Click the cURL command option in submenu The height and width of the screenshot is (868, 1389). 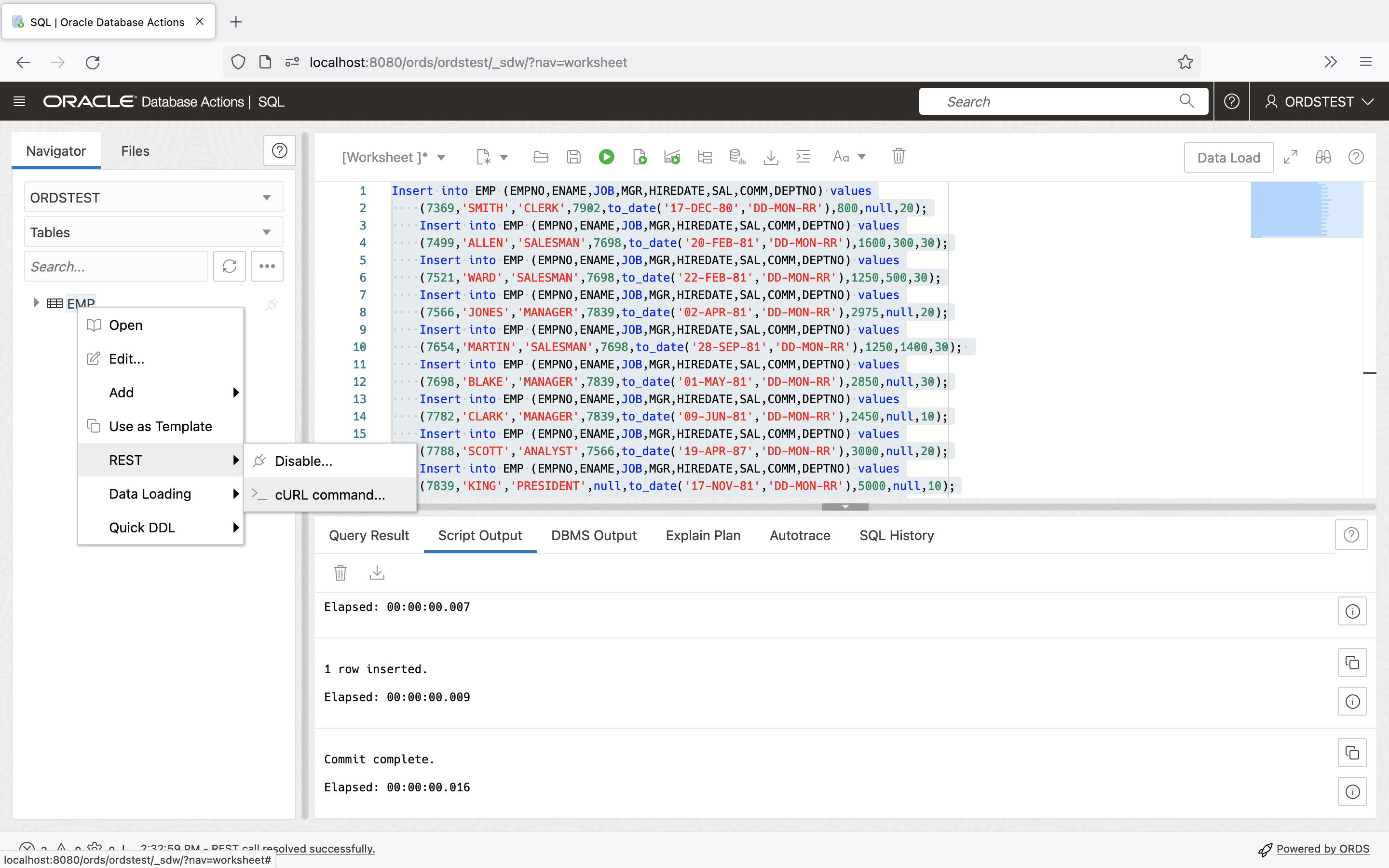pos(330,494)
